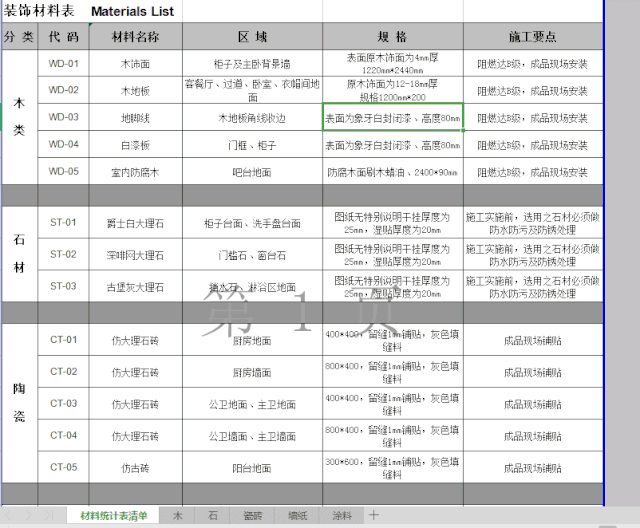This screenshot has width=640, height=528.
Task: Select the 室内防腐木 material name cell
Action: tap(132, 172)
